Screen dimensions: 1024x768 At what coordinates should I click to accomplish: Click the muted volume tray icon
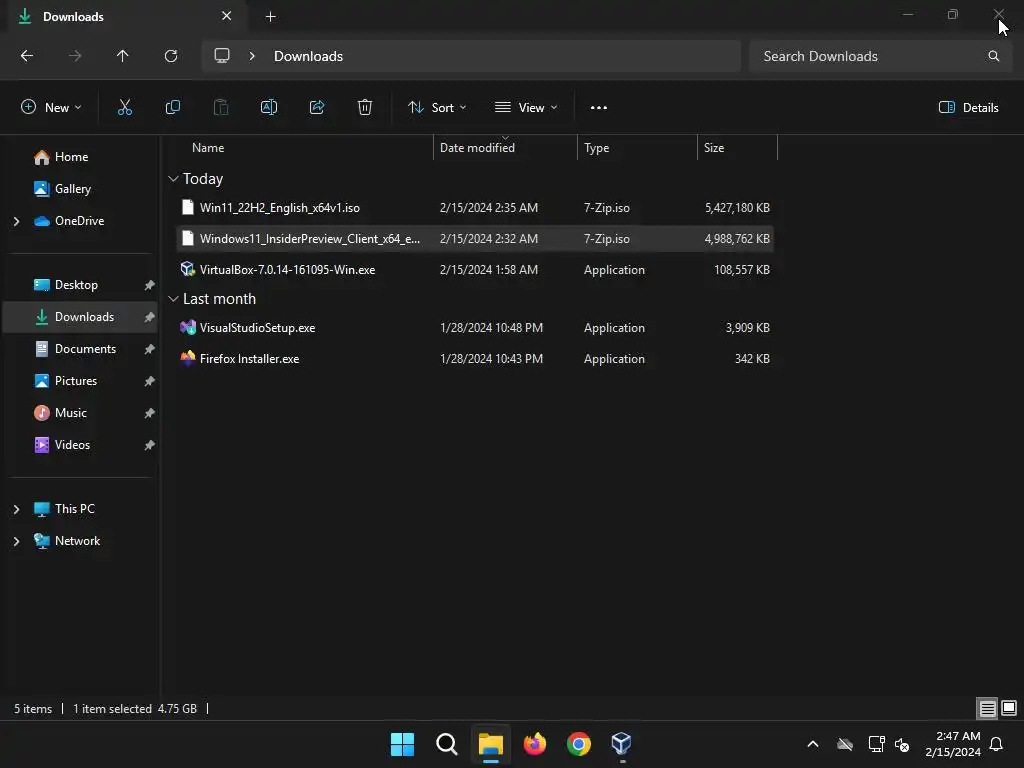(902, 744)
